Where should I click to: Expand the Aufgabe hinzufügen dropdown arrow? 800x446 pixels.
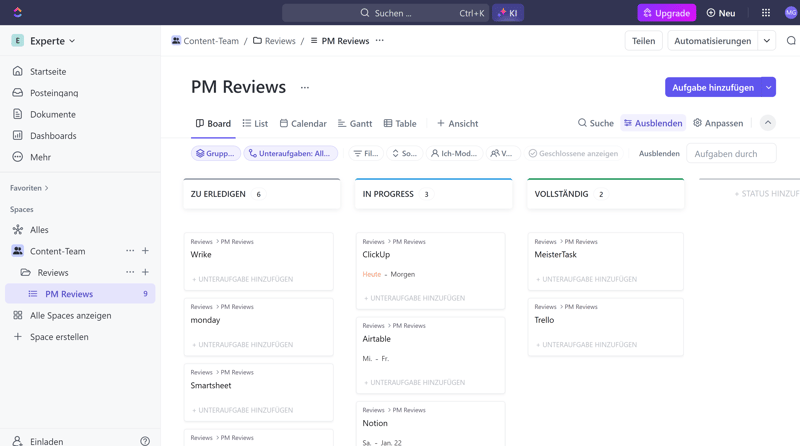(768, 87)
